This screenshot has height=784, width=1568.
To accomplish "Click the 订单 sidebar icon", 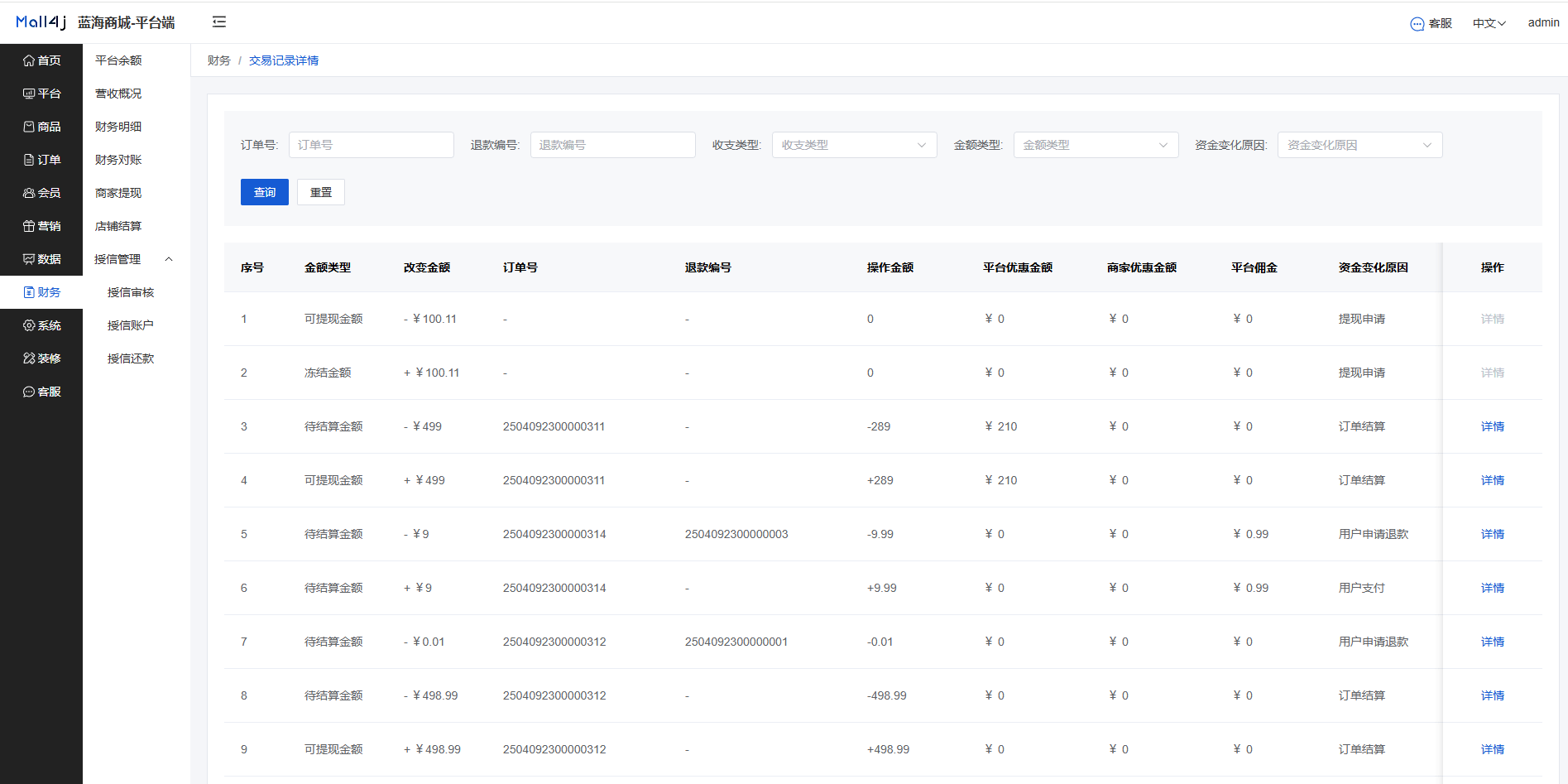I will click(29, 160).
